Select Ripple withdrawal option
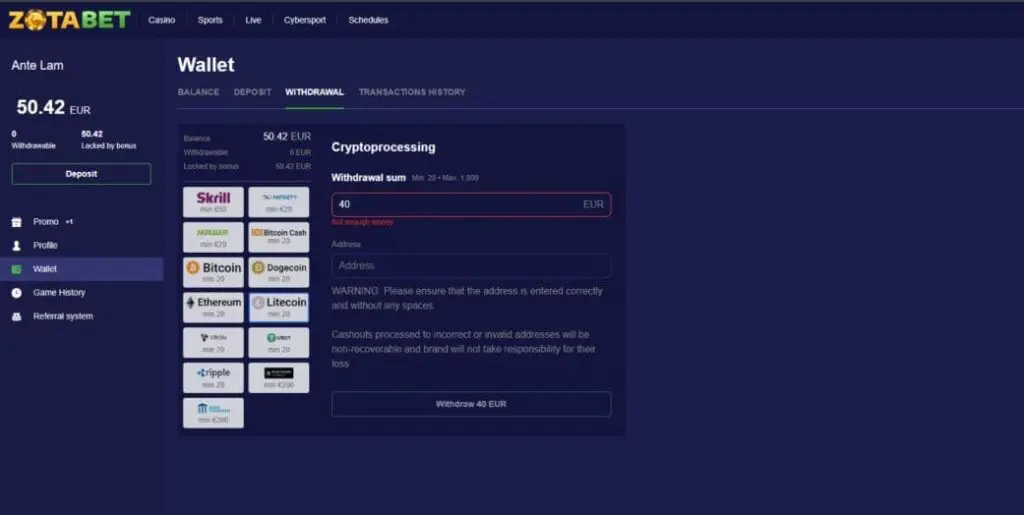1024x515 pixels. (213, 377)
